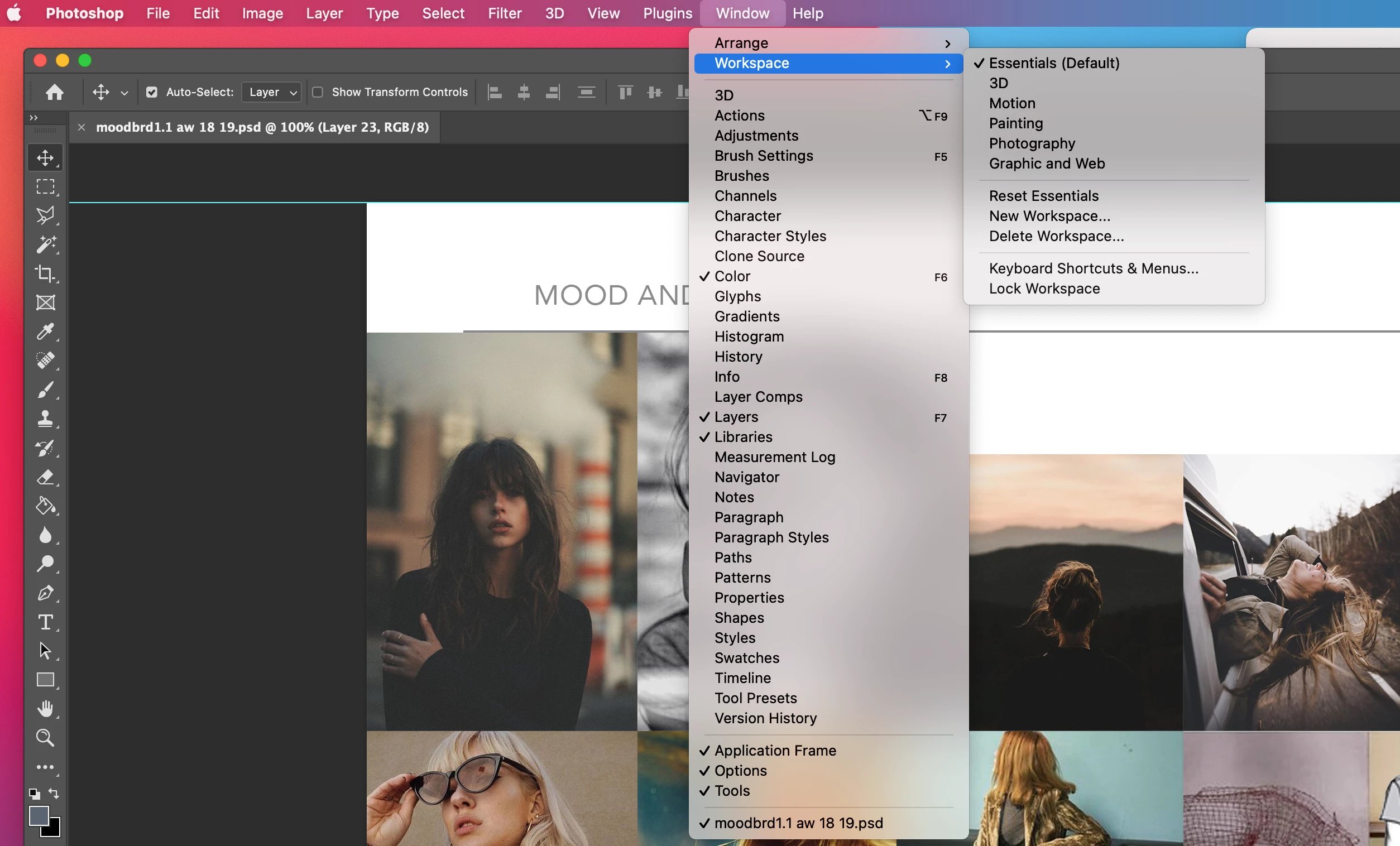Select the Zoom tool
Screen dimensions: 1400x846
point(45,738)
